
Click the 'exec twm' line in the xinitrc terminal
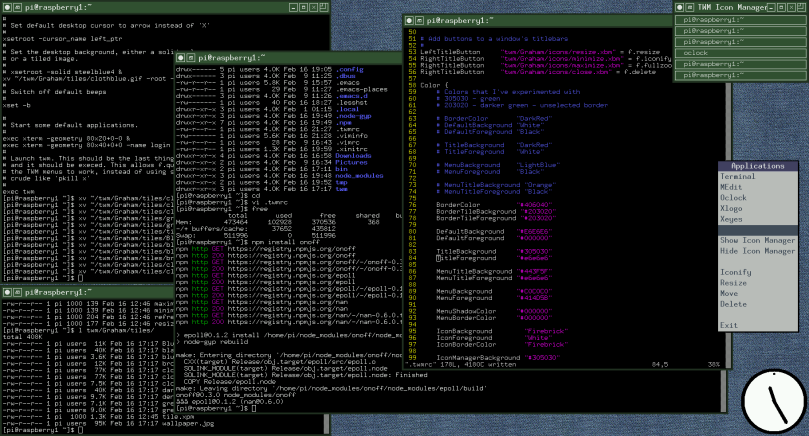(x=19, y=192)
